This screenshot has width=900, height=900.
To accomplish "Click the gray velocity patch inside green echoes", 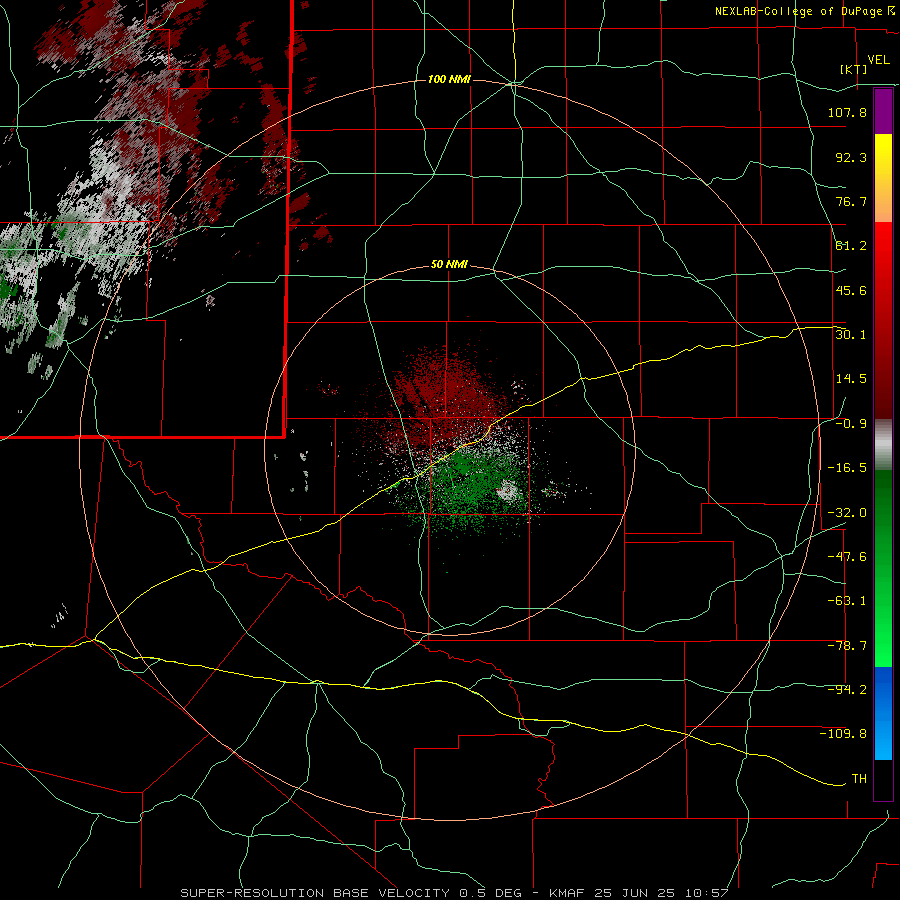I will (x=507, y=491).
